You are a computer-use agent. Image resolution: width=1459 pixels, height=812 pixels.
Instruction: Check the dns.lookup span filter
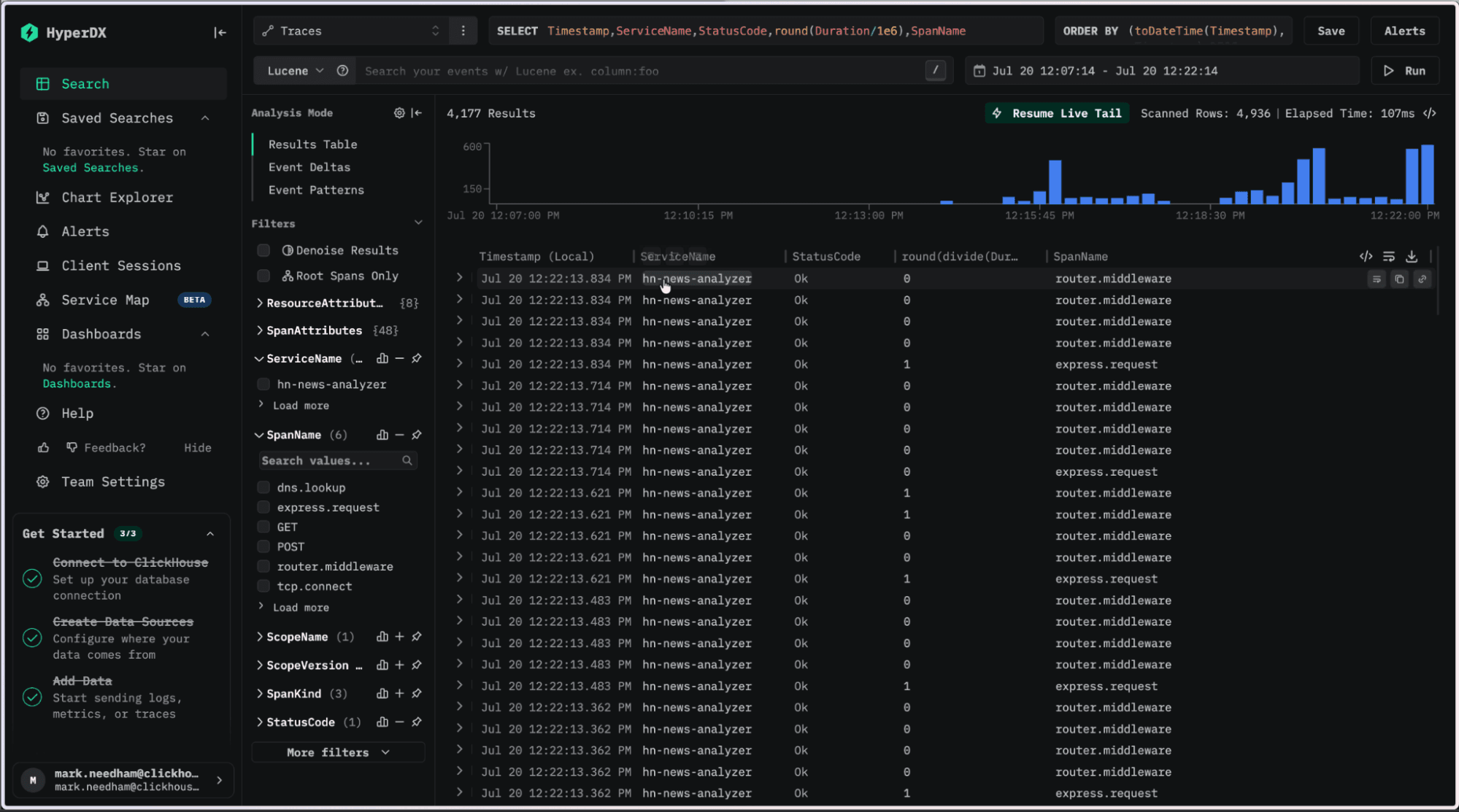coord(263,487)
